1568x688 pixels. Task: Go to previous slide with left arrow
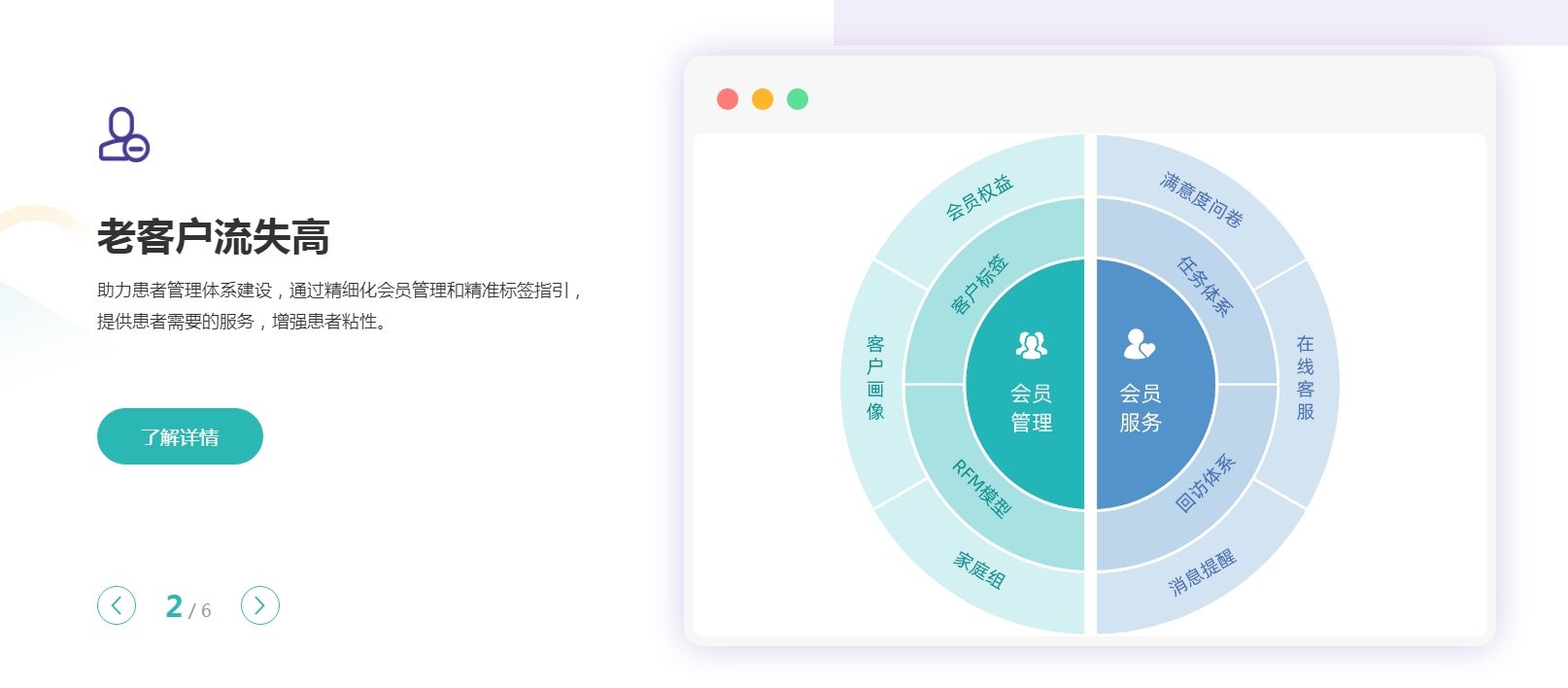(117, 605)
